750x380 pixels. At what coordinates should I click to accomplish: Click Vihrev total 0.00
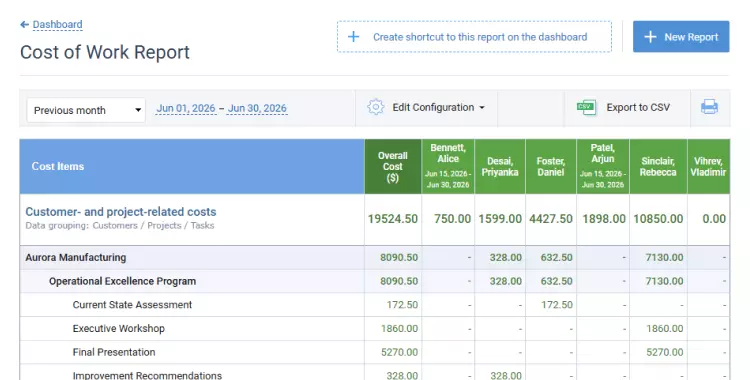714,219
